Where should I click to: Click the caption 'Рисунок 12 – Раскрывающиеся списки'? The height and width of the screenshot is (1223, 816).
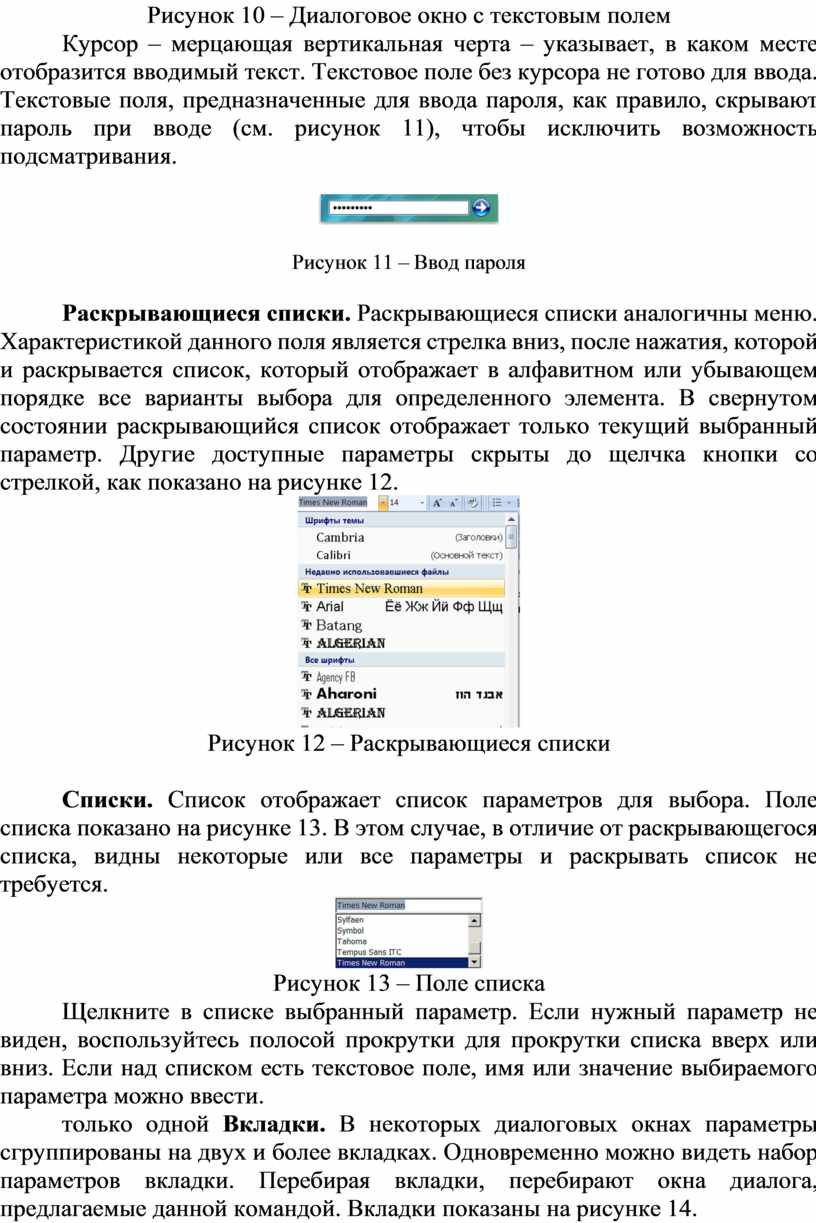pyautogui.click(x=408, y=744)
